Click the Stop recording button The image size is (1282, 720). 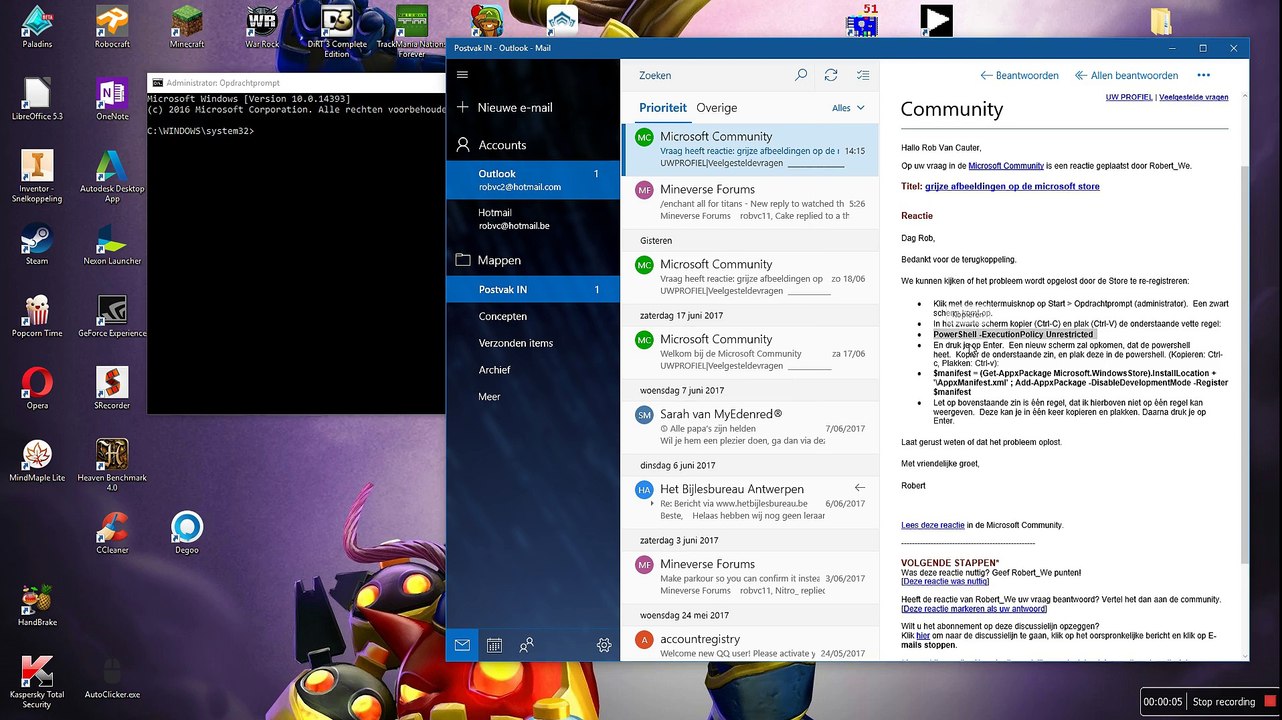pos(1233,702)
